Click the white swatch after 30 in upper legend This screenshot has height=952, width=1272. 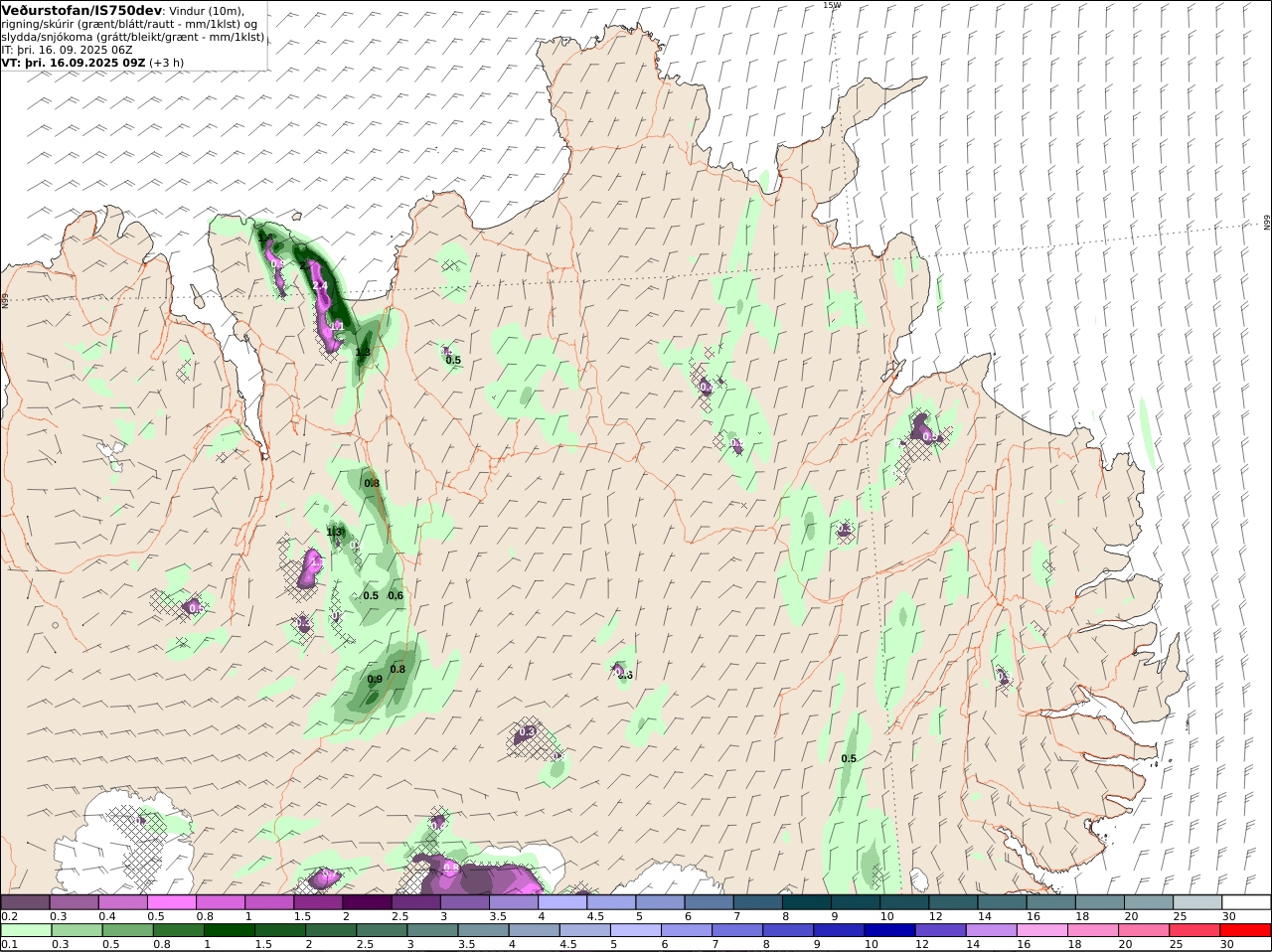point(1246,901)
